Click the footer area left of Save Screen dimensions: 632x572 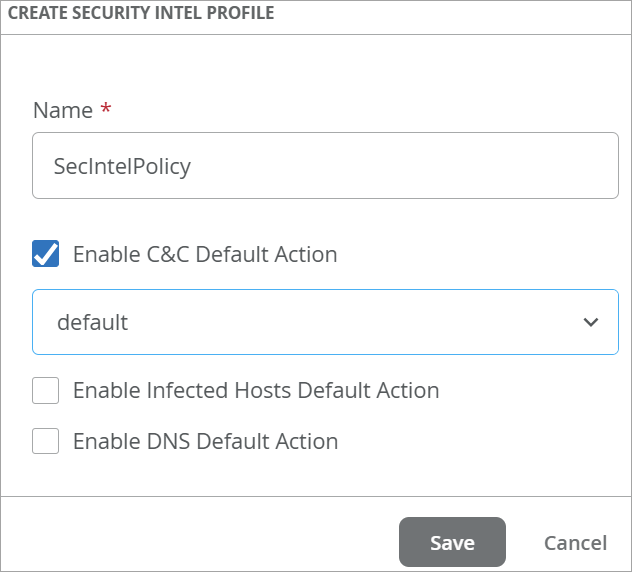pyautogui.click(x=200, y=543)
